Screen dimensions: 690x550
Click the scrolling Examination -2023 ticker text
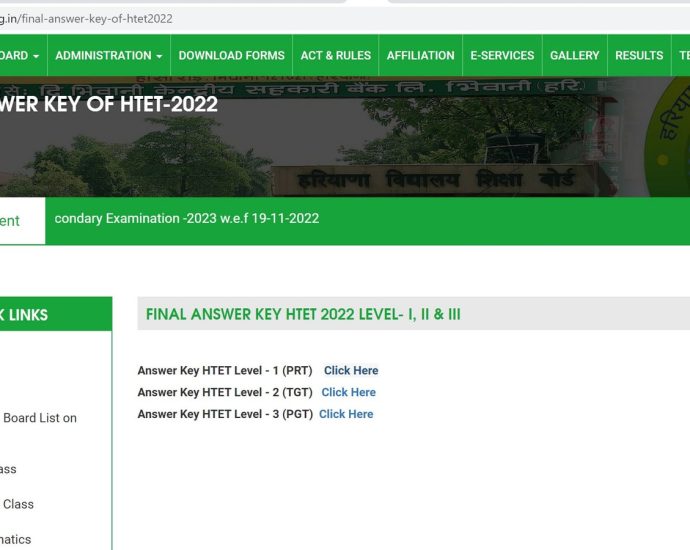(x=186, y=218)
